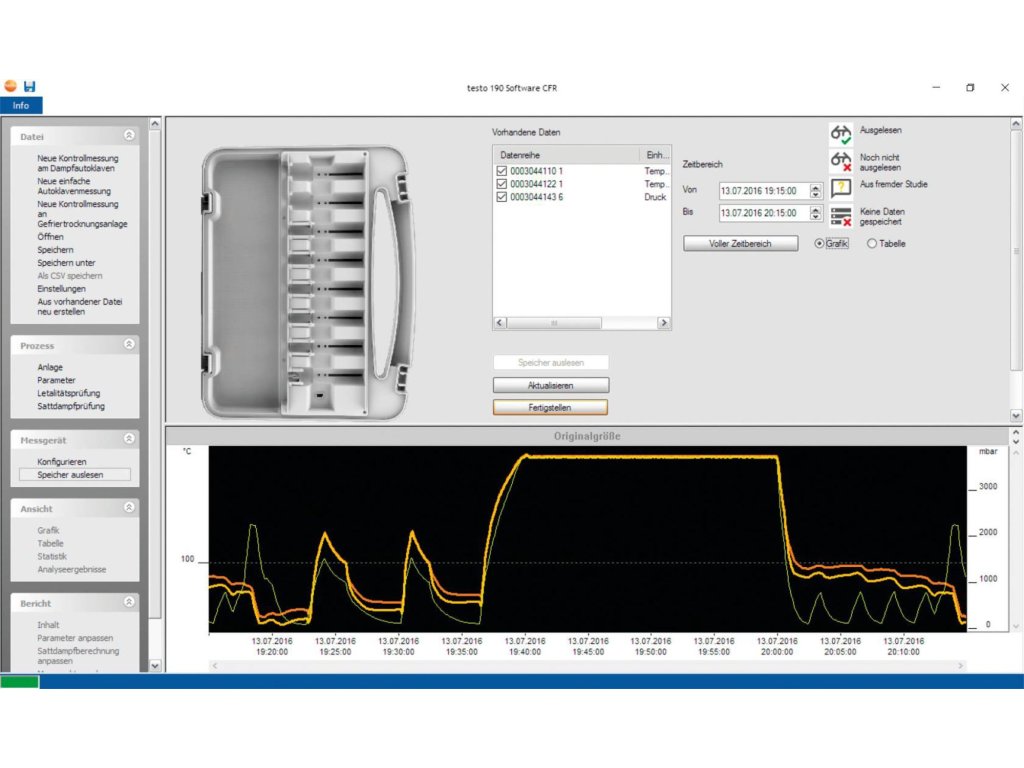Uncheck data series 0003044143 6
The image size is (1024, 768).
point(502,197)
